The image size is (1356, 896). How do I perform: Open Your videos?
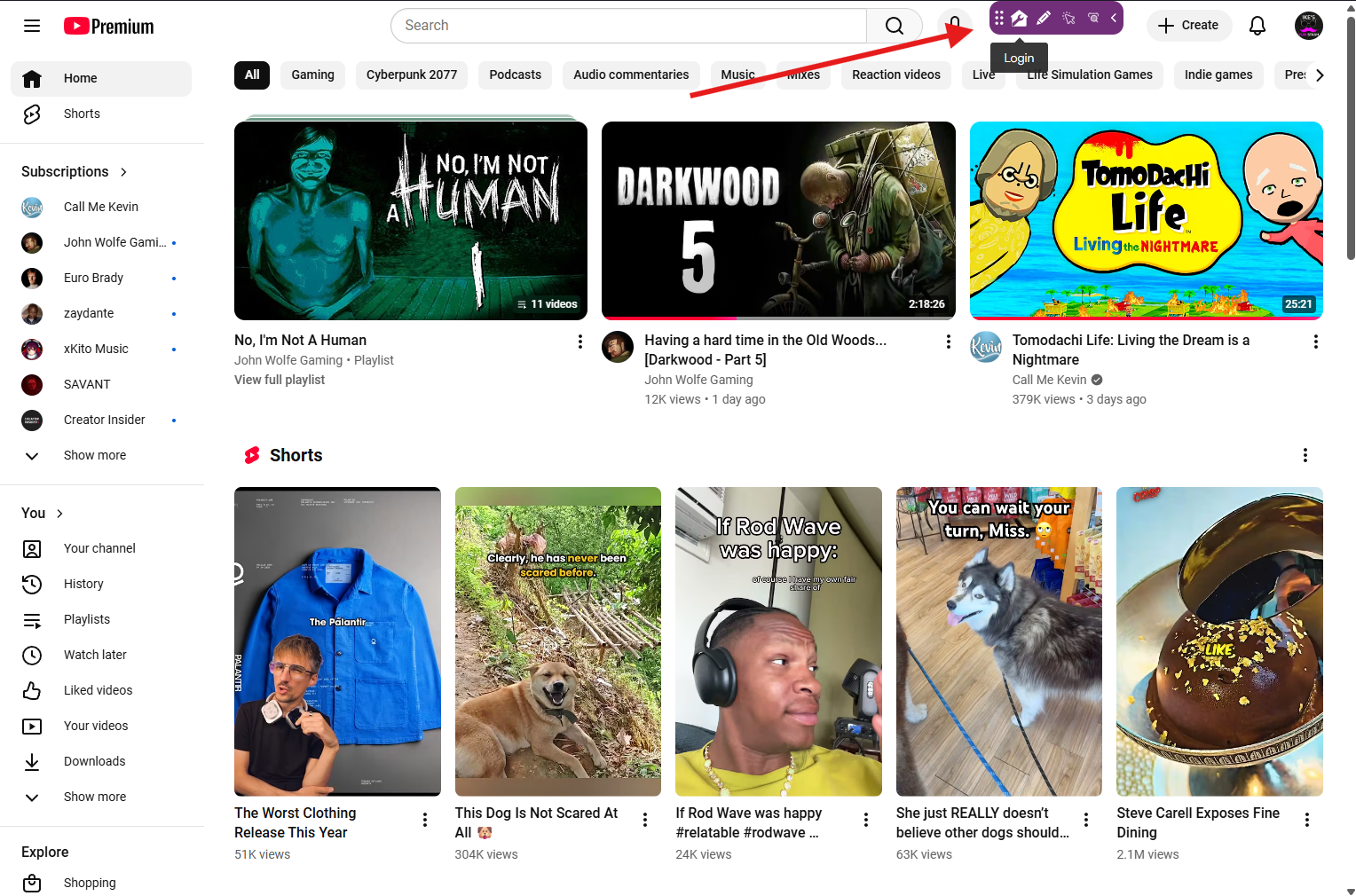(x=101, y=726)
